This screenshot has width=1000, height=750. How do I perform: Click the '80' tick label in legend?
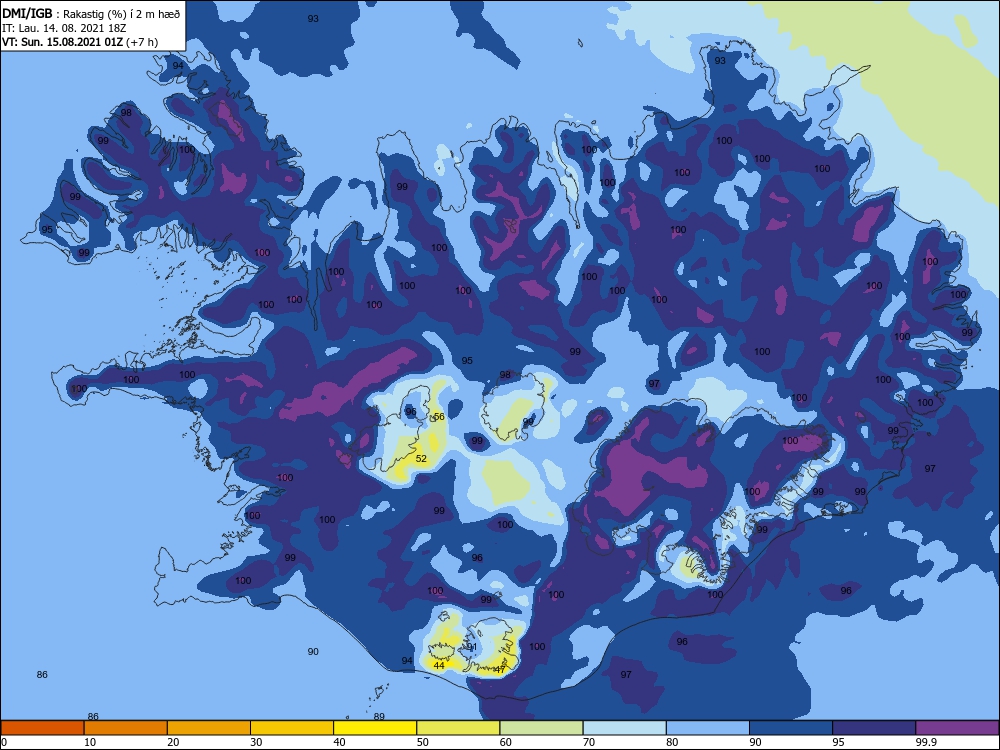coord(672,742)
